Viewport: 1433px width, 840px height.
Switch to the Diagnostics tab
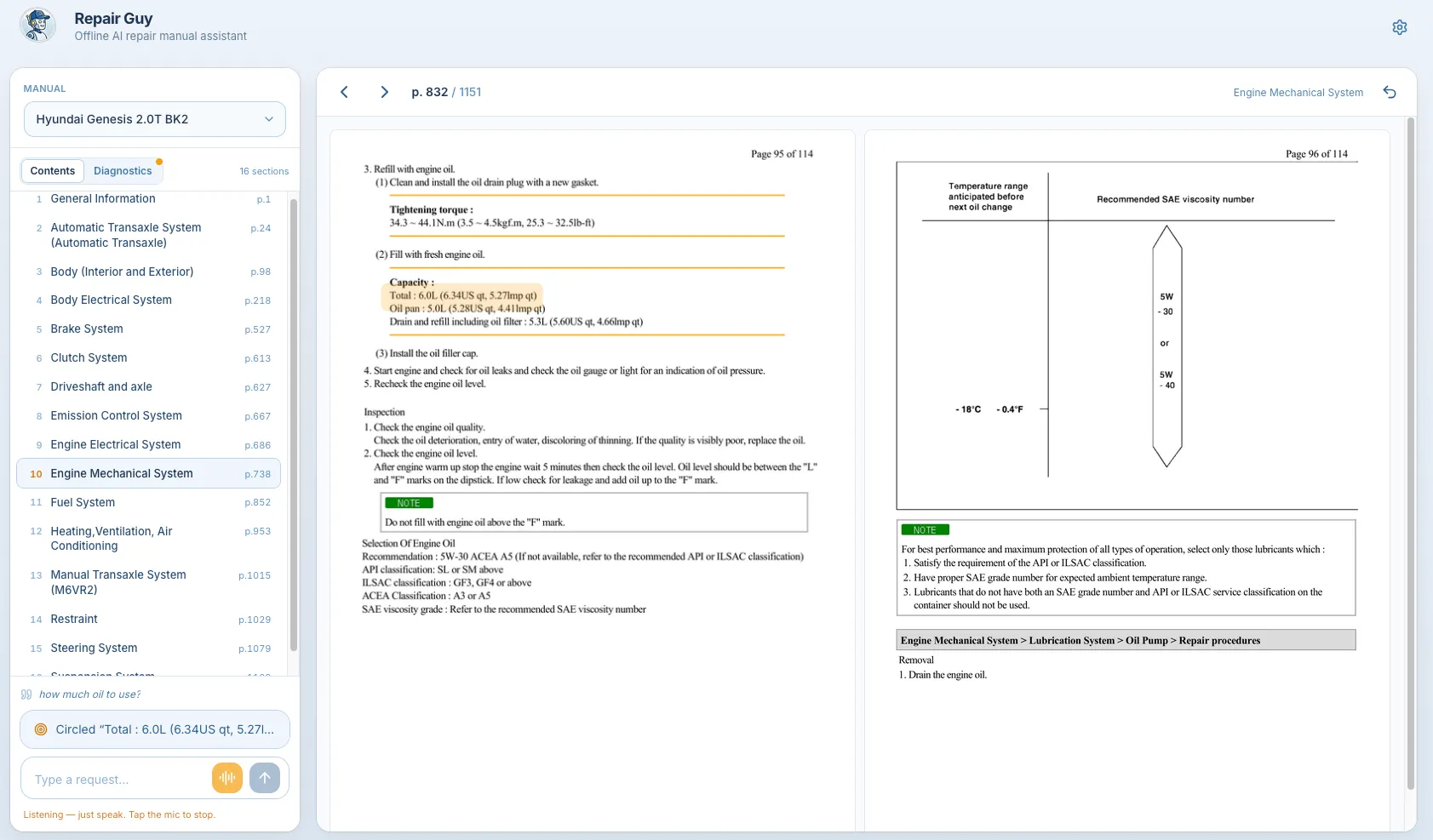[123, 171]
